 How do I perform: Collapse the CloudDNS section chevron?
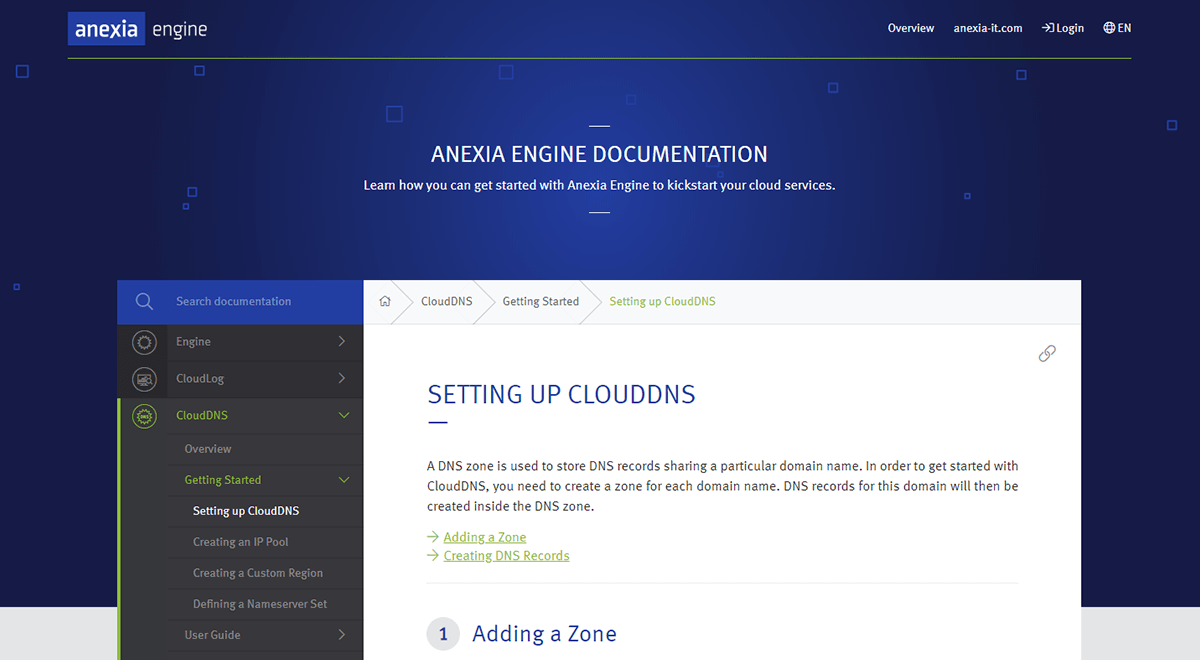[344, 416]
